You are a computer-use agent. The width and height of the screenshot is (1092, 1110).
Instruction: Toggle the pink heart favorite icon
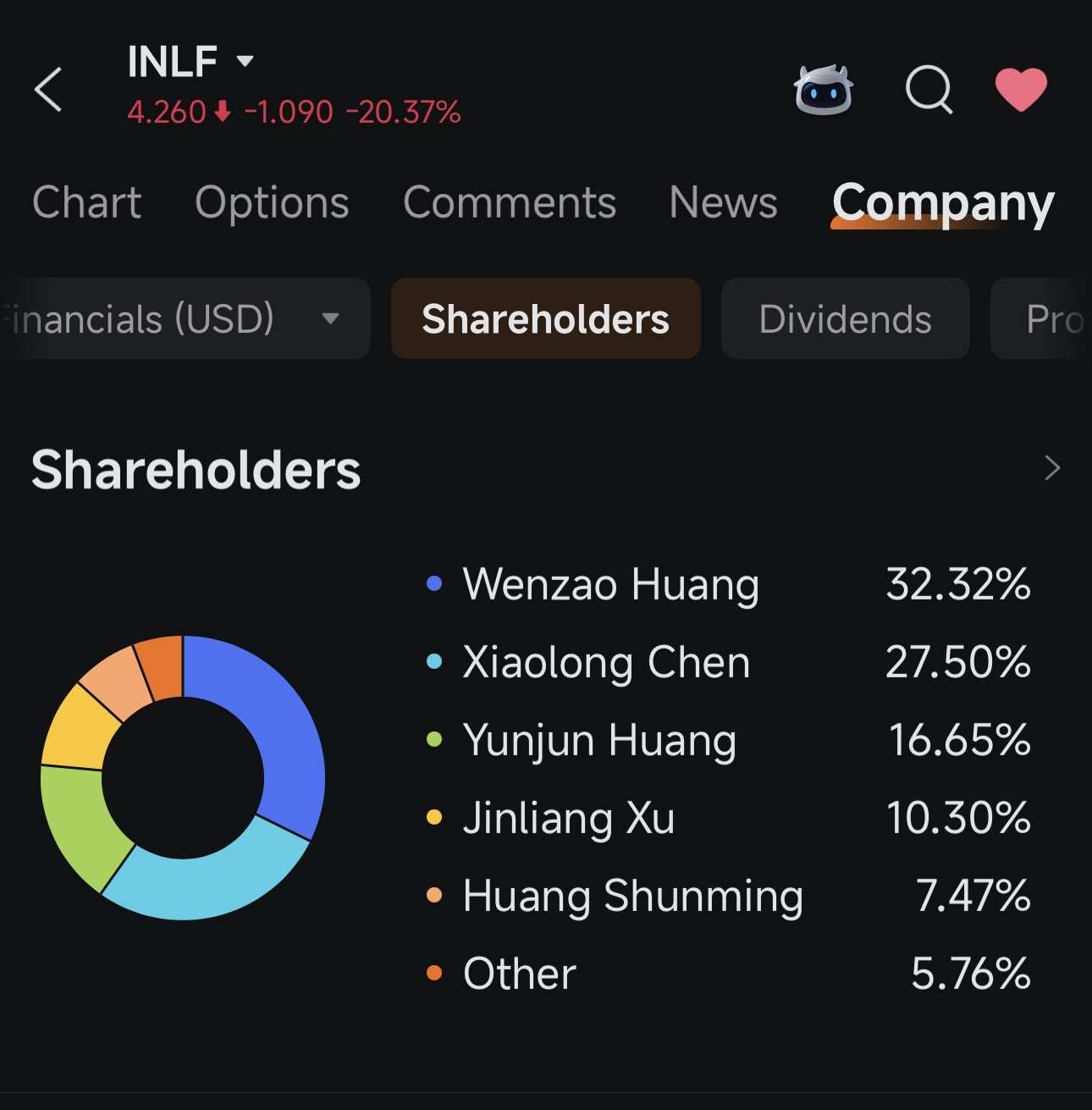coord(1021,89)
